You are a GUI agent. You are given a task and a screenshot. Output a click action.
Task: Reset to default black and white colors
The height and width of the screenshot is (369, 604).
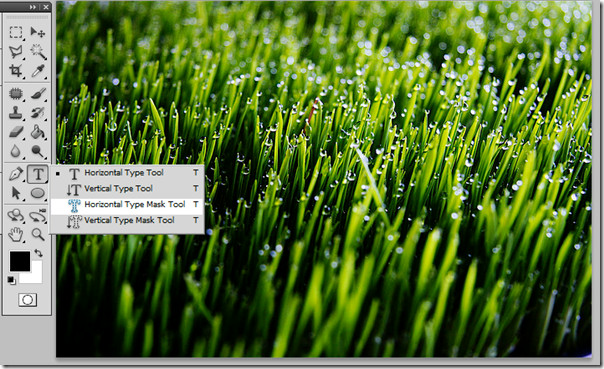pyautogui.click(x=12, y=280)
